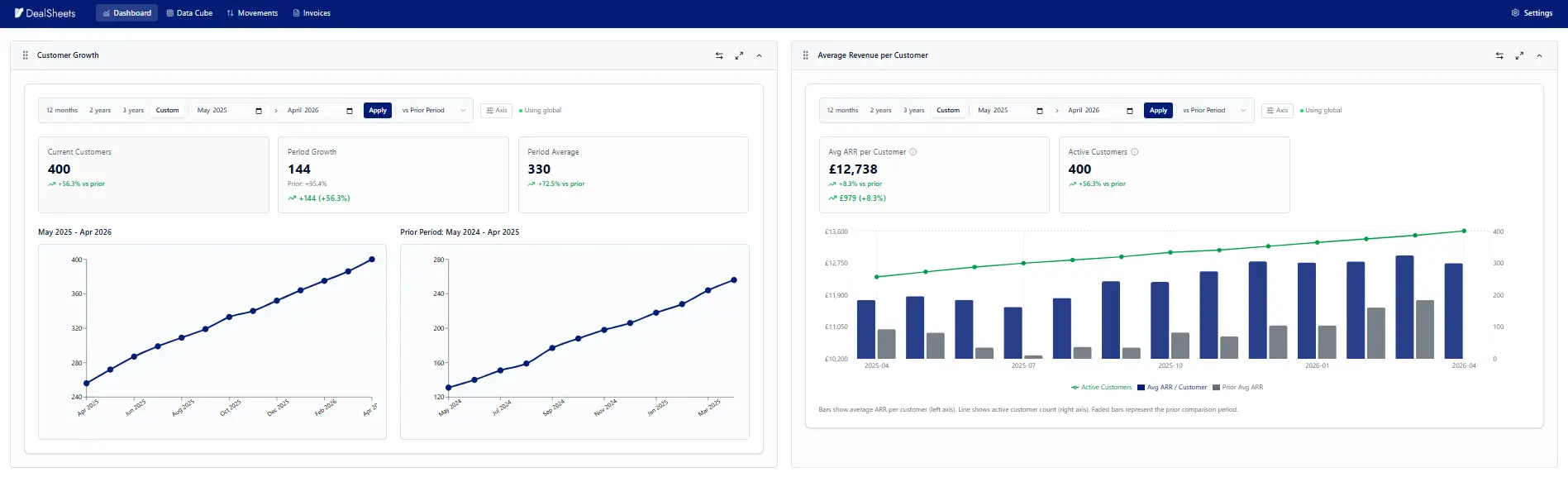The width and height of the screenshot is (1568, 477).
Task: Toggle Avg ARR / Customer legend swatch
Action: (1141, 387)
